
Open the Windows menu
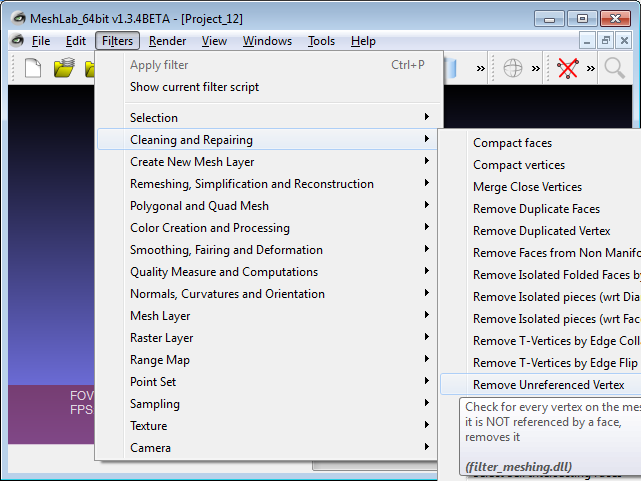tap(267, 41)
